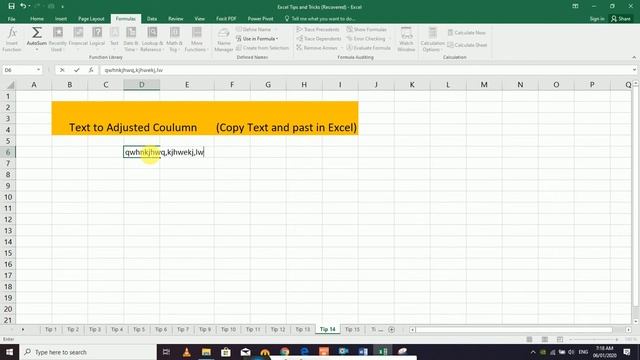Click the Tell me what you want search box
Screen dimensions: 640x360
(320, 19)
